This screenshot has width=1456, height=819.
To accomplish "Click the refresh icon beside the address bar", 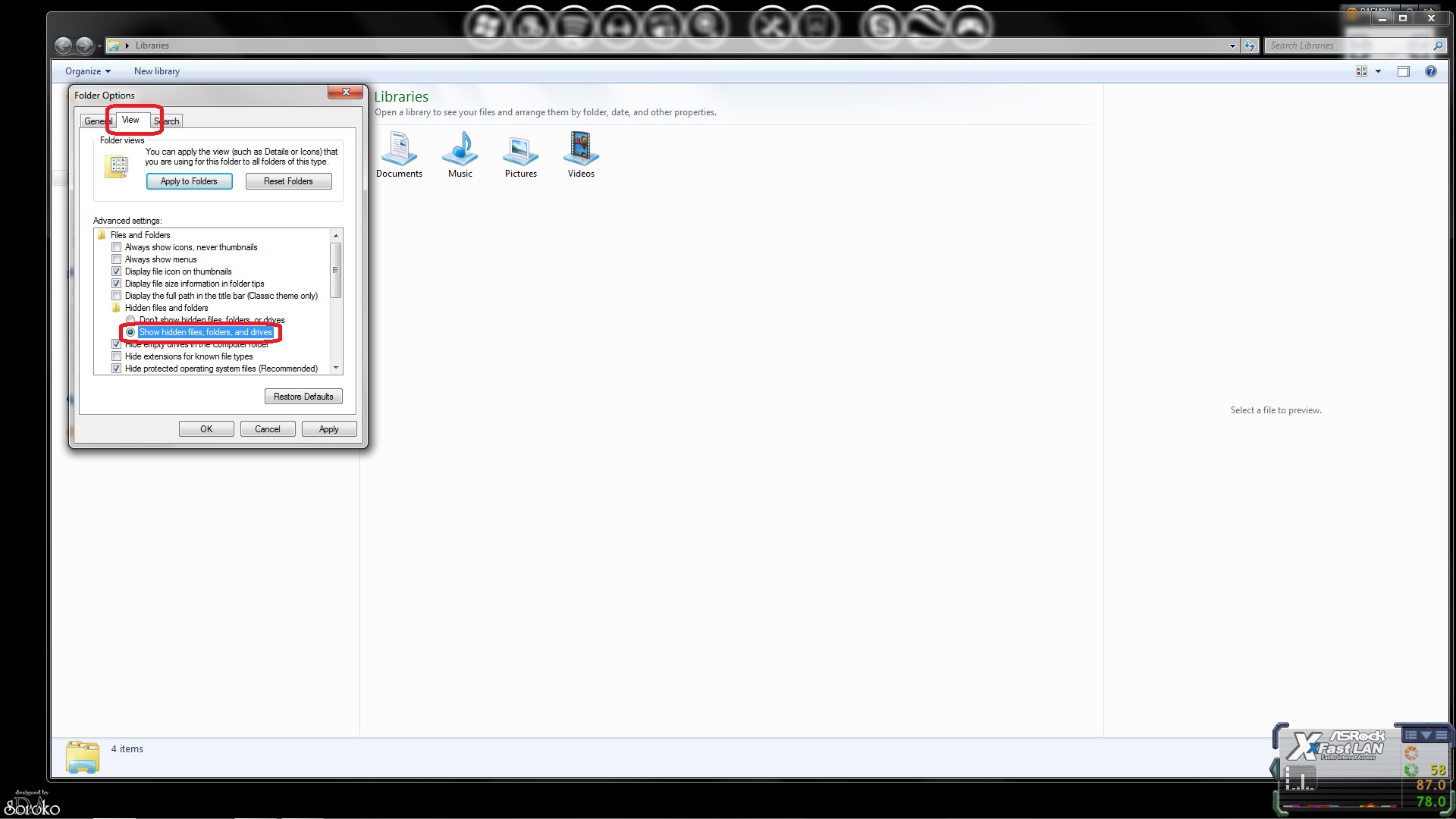I will (x=1250, y=45).
